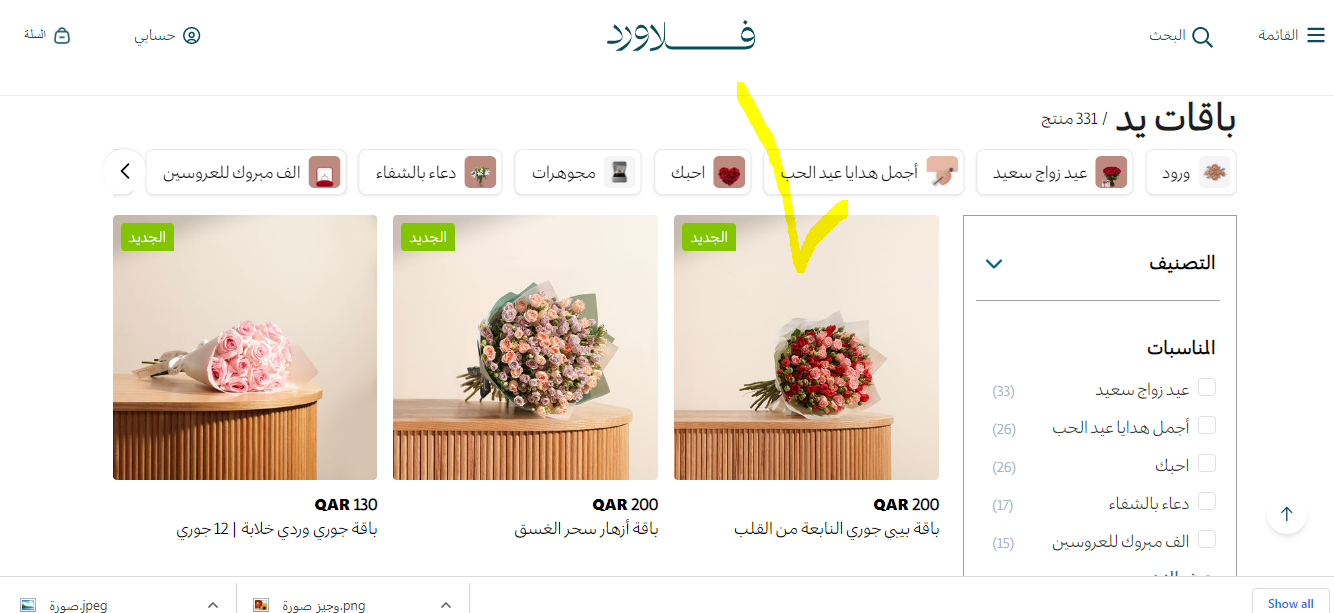This screenshot has height=613, width=1334.
Task: Check the عيد زواج سعيد filter checkbox
Action: click(1207, 387)
